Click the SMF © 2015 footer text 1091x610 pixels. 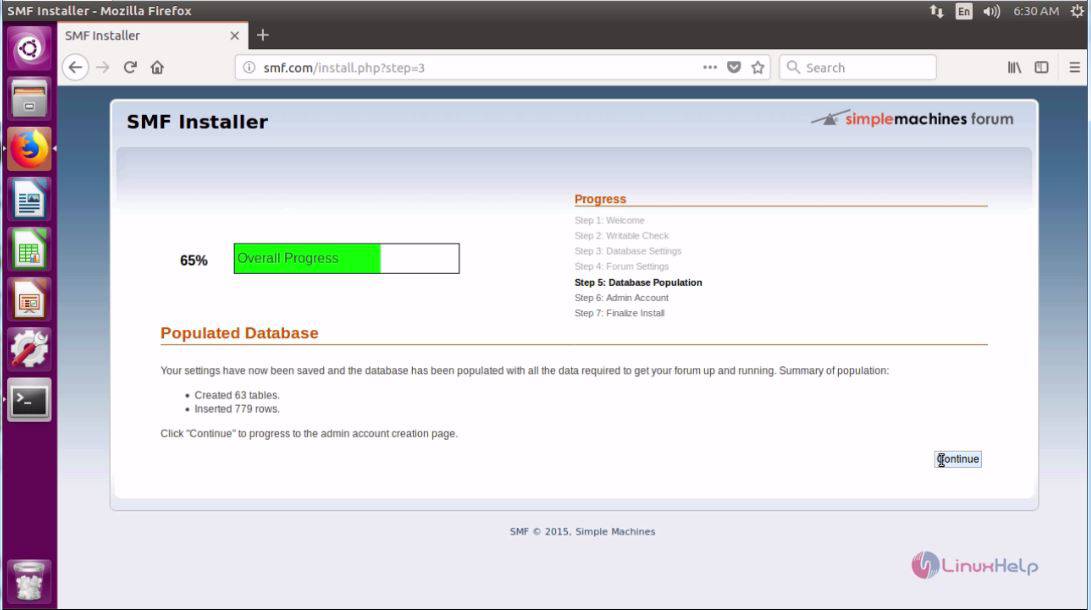(x=582, y=531)
